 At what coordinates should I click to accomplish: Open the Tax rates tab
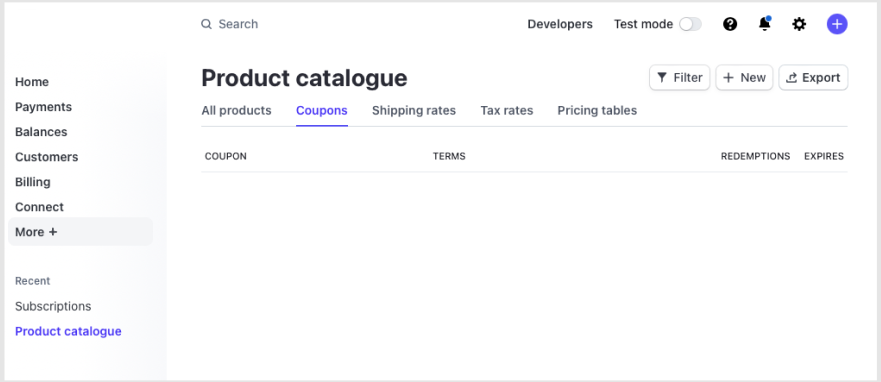point(507,111)
